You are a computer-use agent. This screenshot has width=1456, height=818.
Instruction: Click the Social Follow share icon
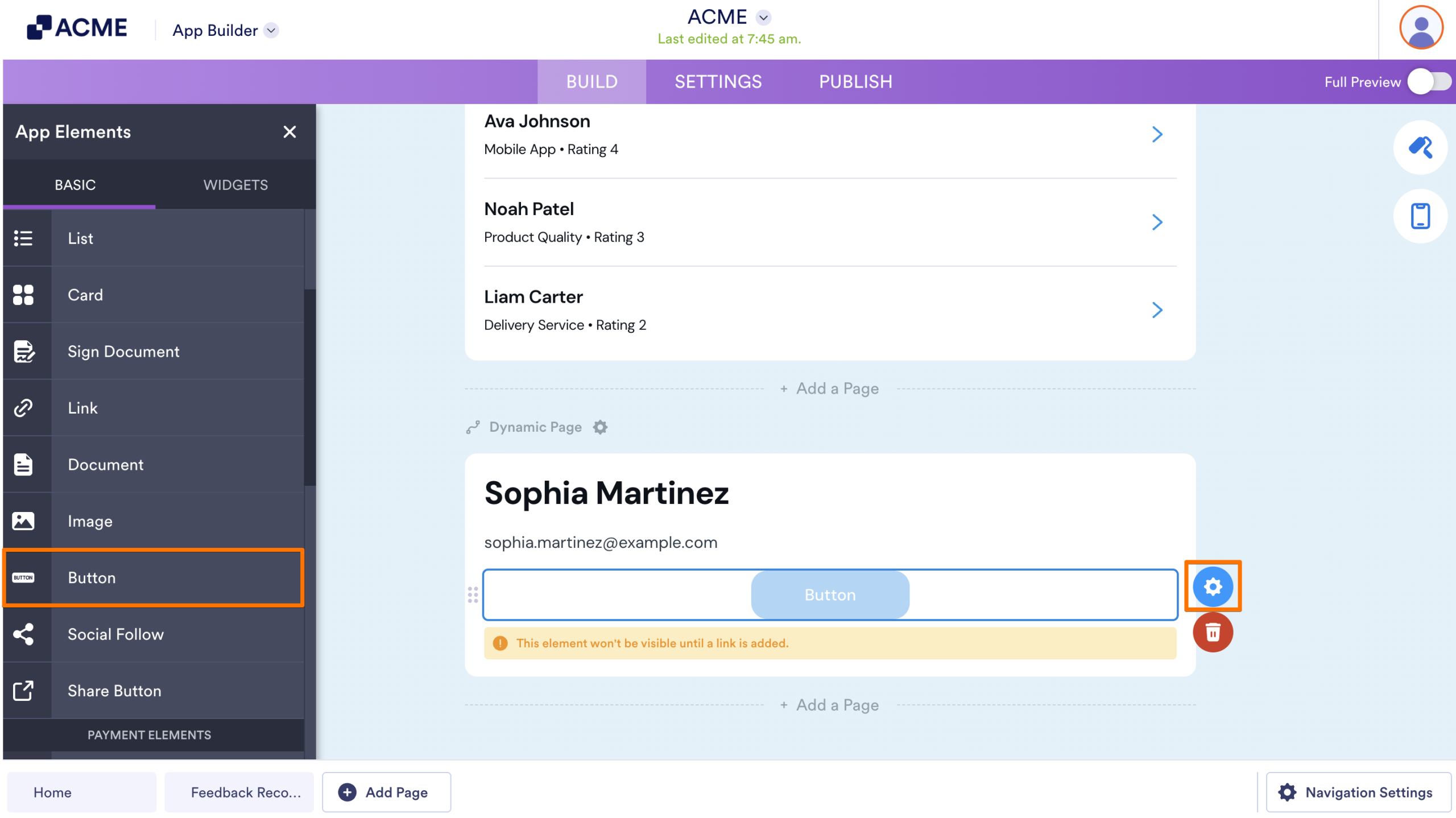[x=23, y=634]
